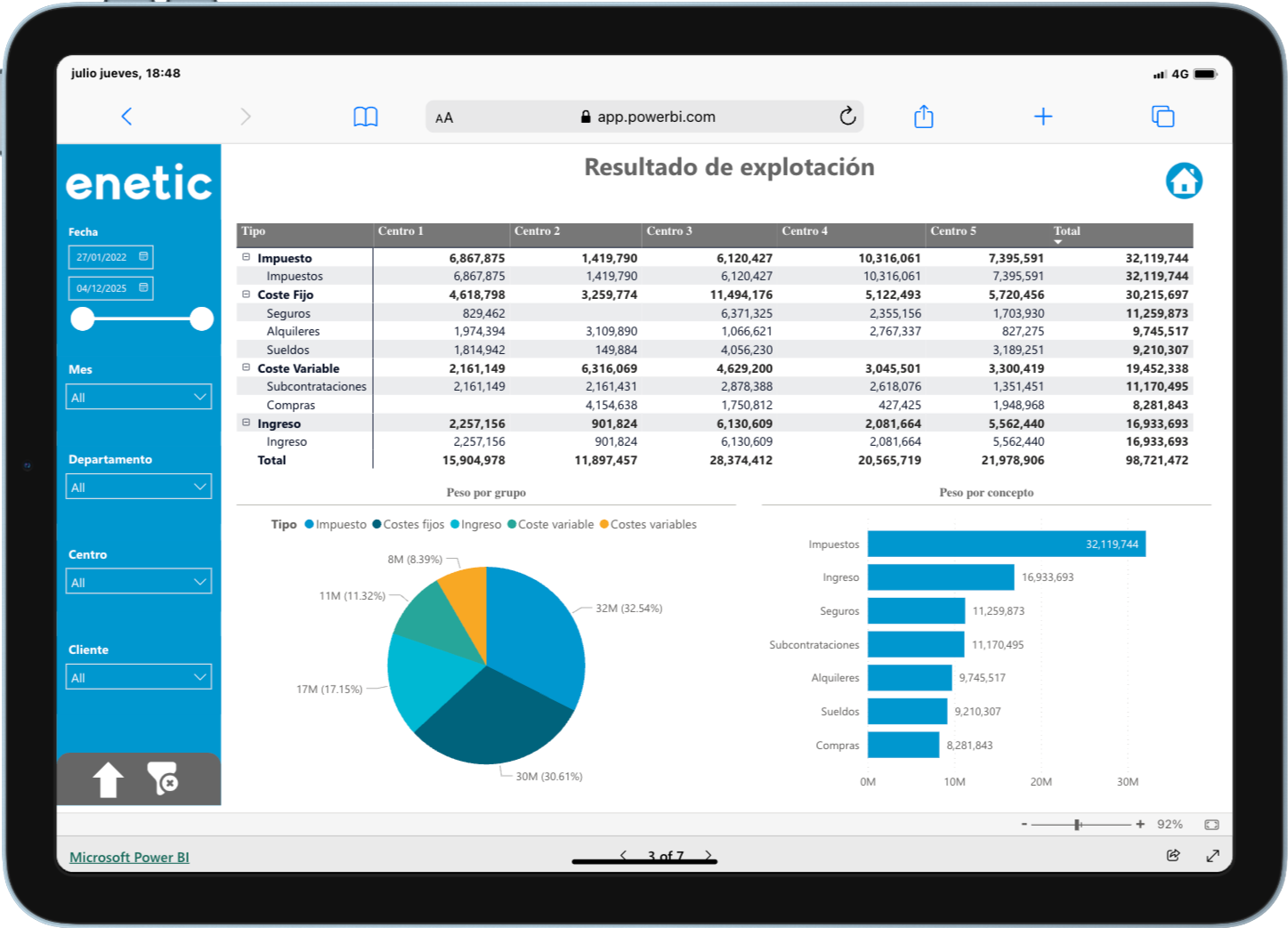Screen dimensions: 1288x928
Task: Select the Impuesto legend item in pie chart
Action: click(336, 524)
